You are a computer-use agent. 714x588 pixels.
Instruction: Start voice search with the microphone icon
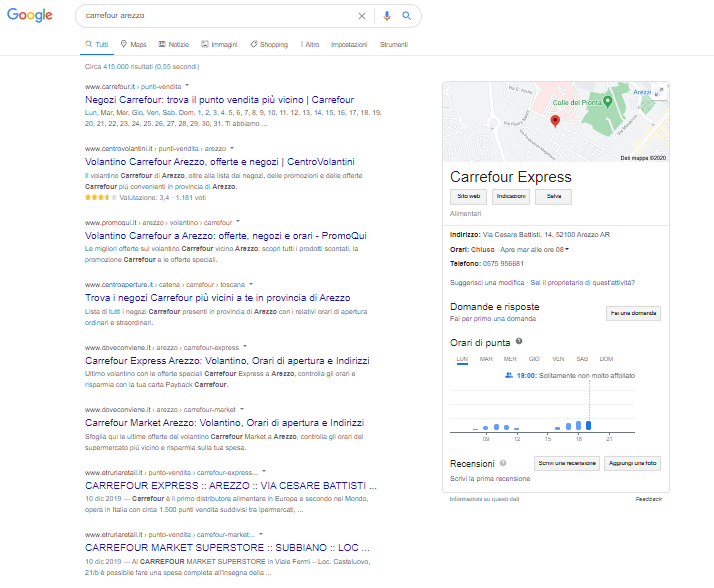point(387,16)
